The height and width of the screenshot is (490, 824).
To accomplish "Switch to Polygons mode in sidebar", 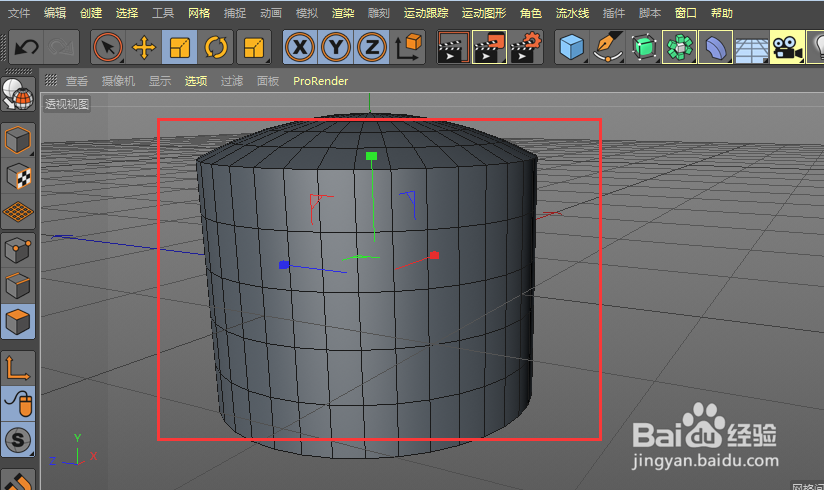I will pos(18,322).
